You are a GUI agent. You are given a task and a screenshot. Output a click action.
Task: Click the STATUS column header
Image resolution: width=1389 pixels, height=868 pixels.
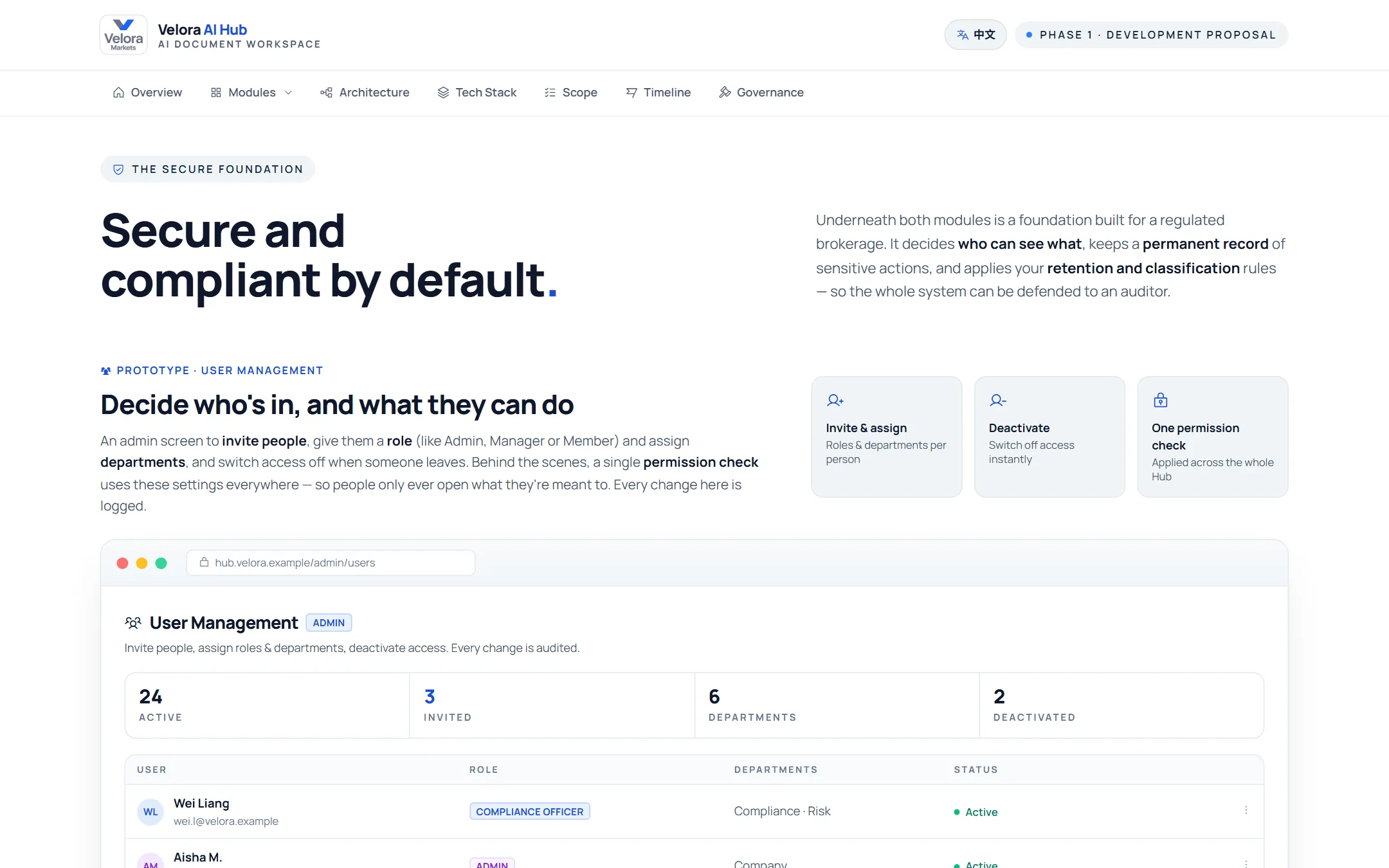976,770
